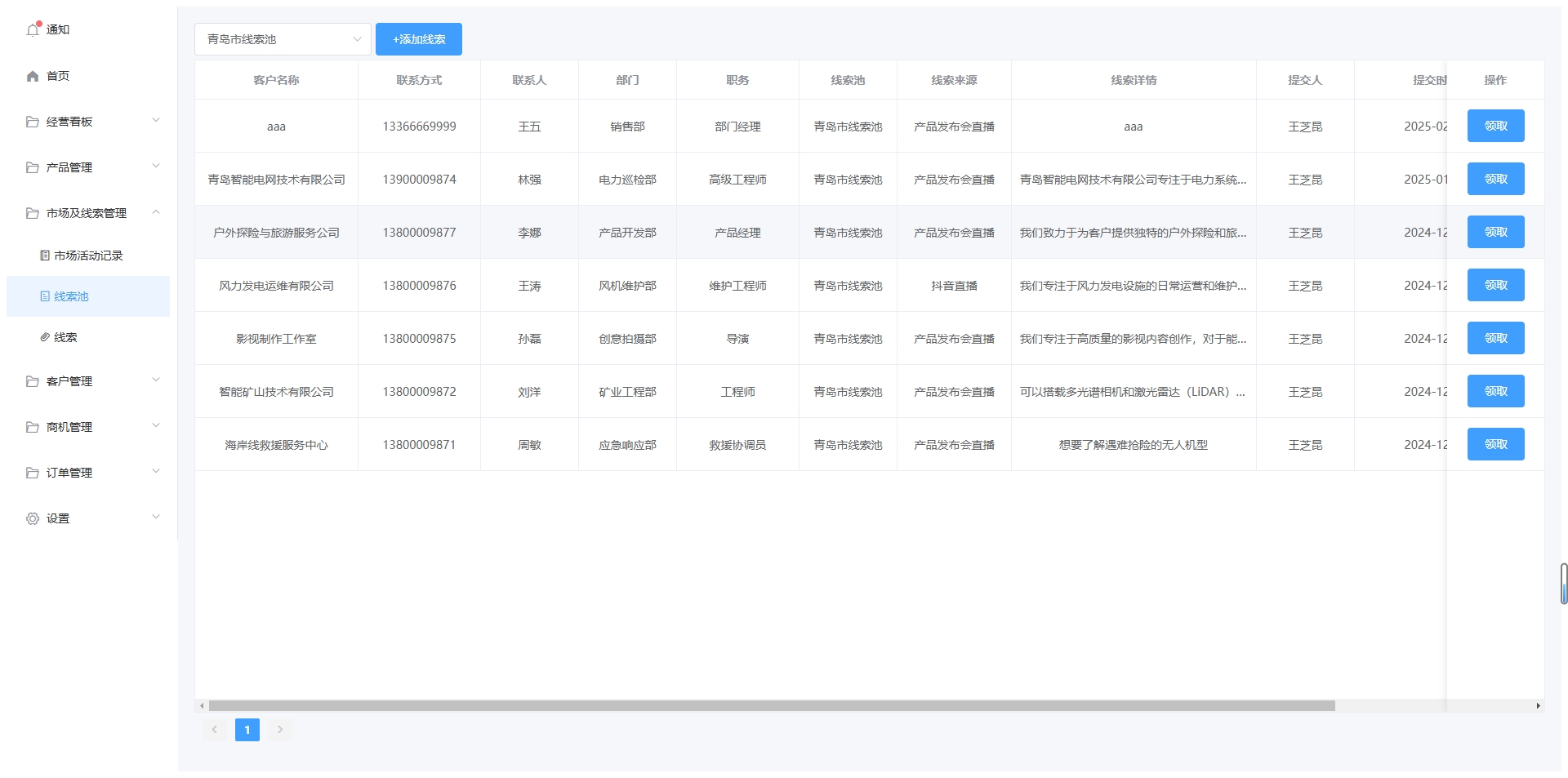Expand the 产品管理 menu chevron

[156, 167]
